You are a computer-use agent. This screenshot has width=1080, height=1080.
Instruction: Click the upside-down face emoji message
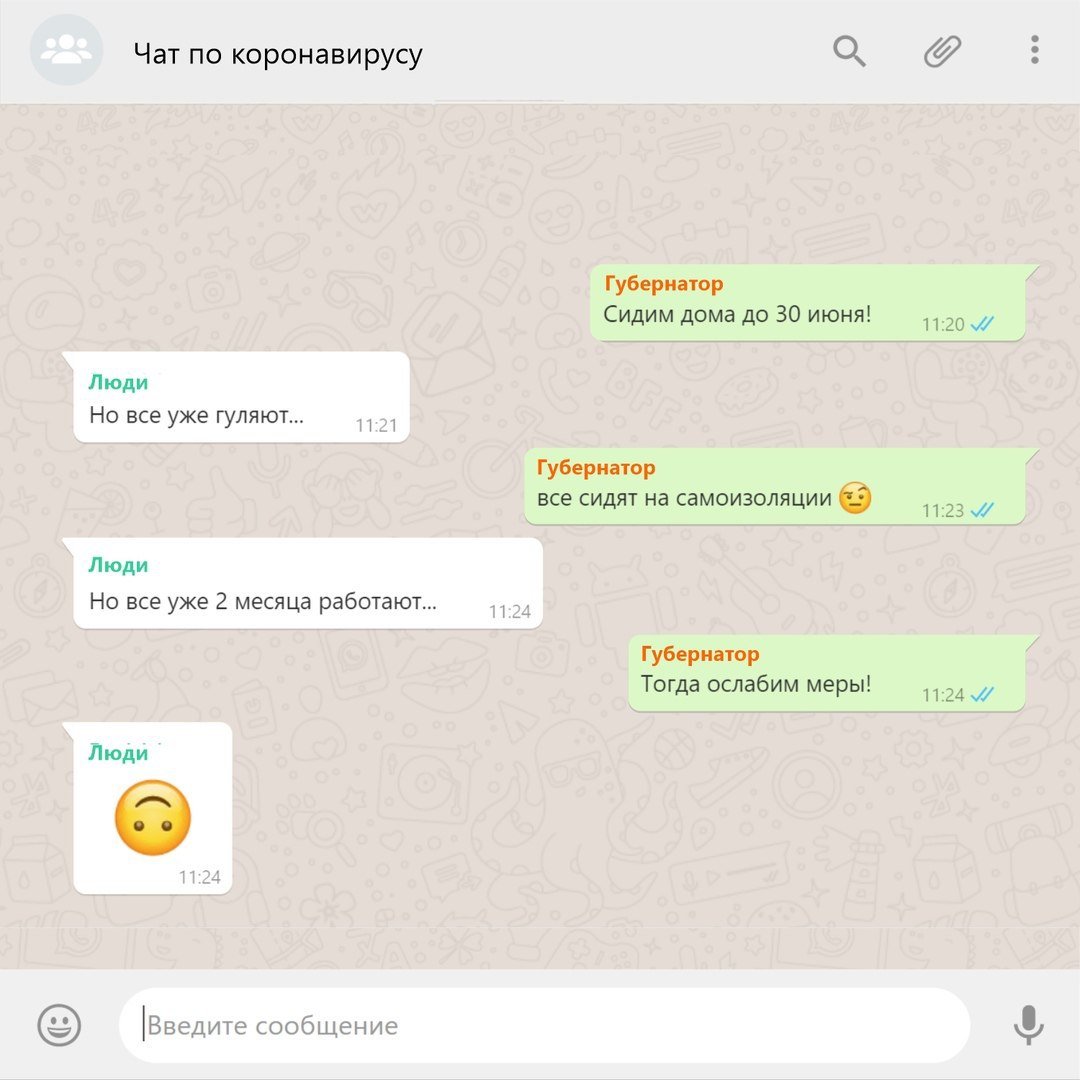(x=153, y=818)
